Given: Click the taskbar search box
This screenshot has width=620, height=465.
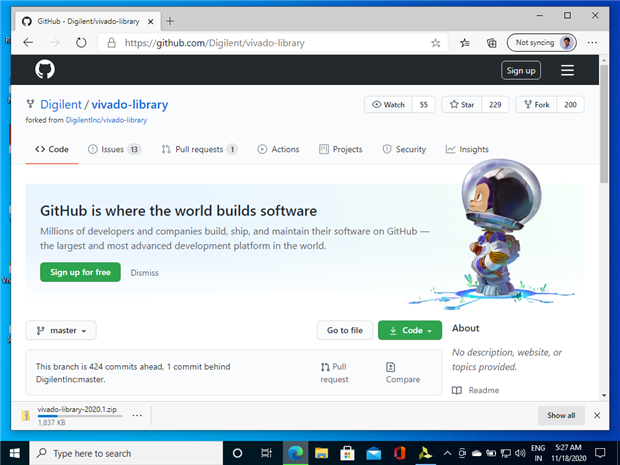Looking at the screenshot, I should [127, 453].
